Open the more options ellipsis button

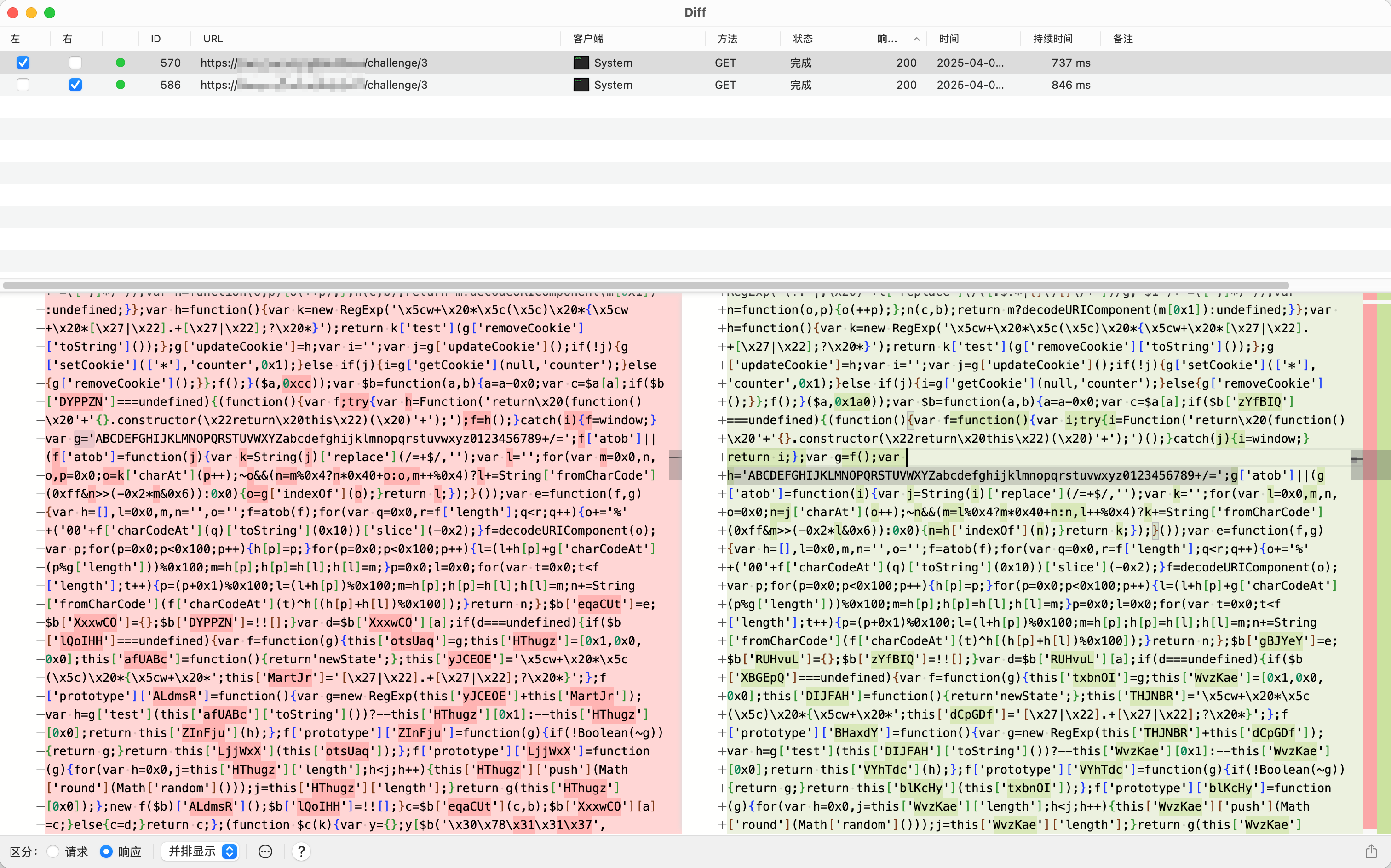[265, 851]
